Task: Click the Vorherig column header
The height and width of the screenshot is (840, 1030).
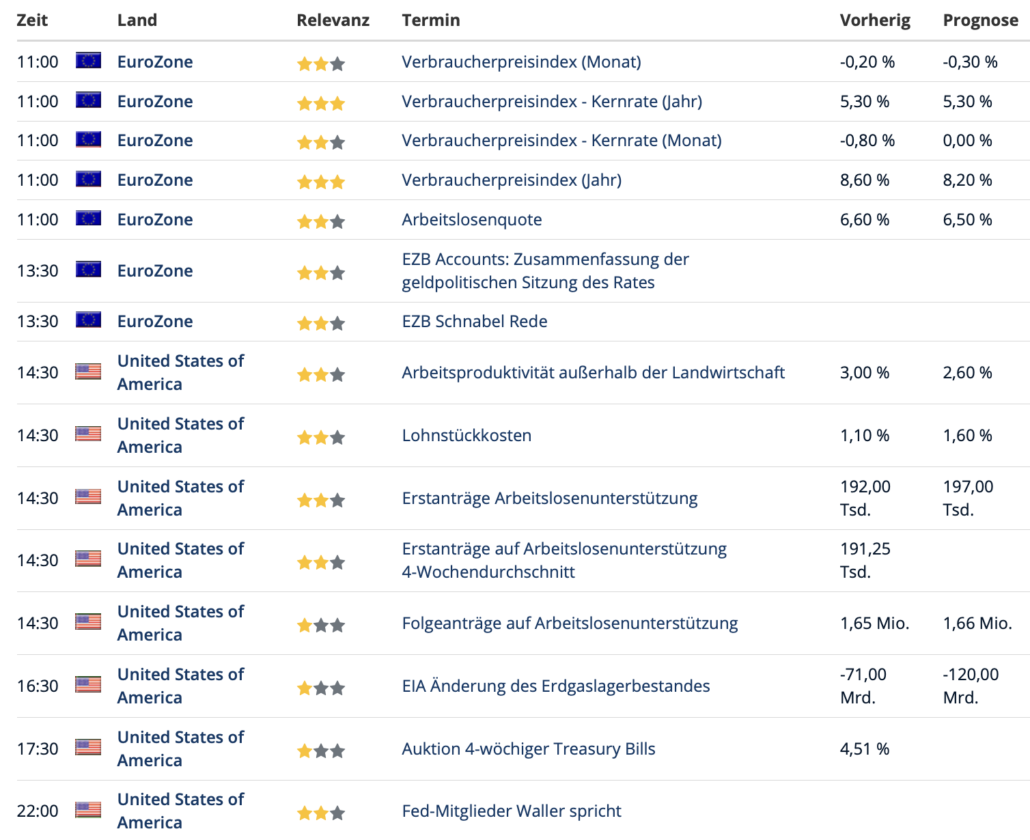Action: coord(875,20)
